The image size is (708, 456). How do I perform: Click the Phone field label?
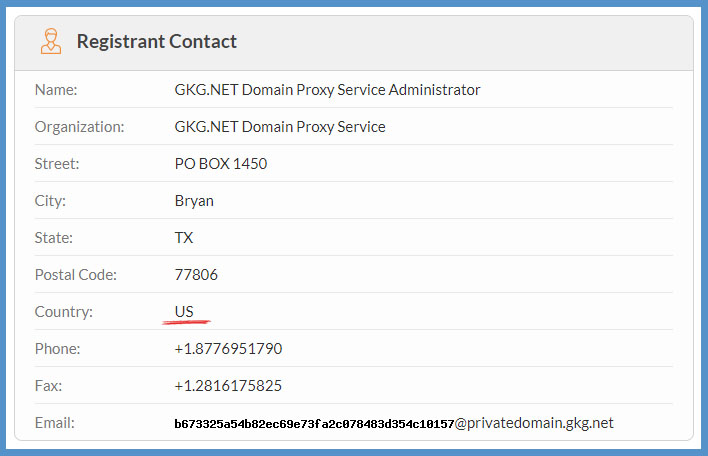58,349
